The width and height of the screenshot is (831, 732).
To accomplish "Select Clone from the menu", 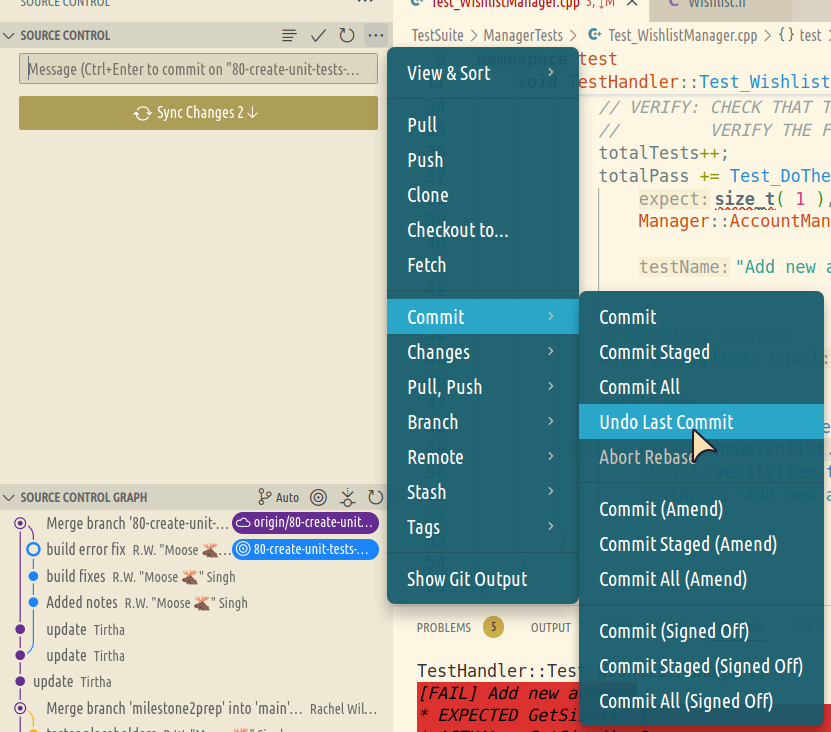I will (482, 195).
